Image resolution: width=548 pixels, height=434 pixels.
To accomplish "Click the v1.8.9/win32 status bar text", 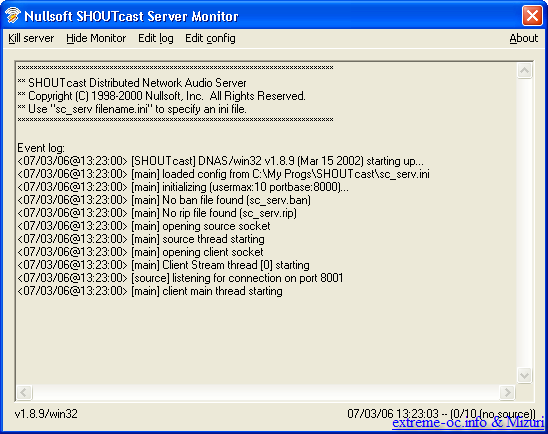I will point(46,414).
